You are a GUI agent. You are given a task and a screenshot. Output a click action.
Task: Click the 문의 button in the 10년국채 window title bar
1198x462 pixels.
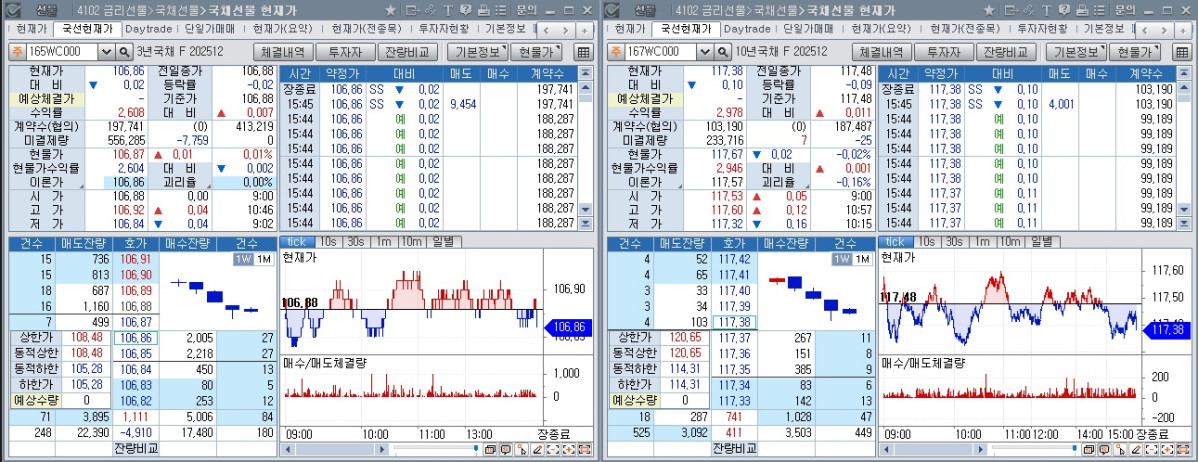(1125, 11)
